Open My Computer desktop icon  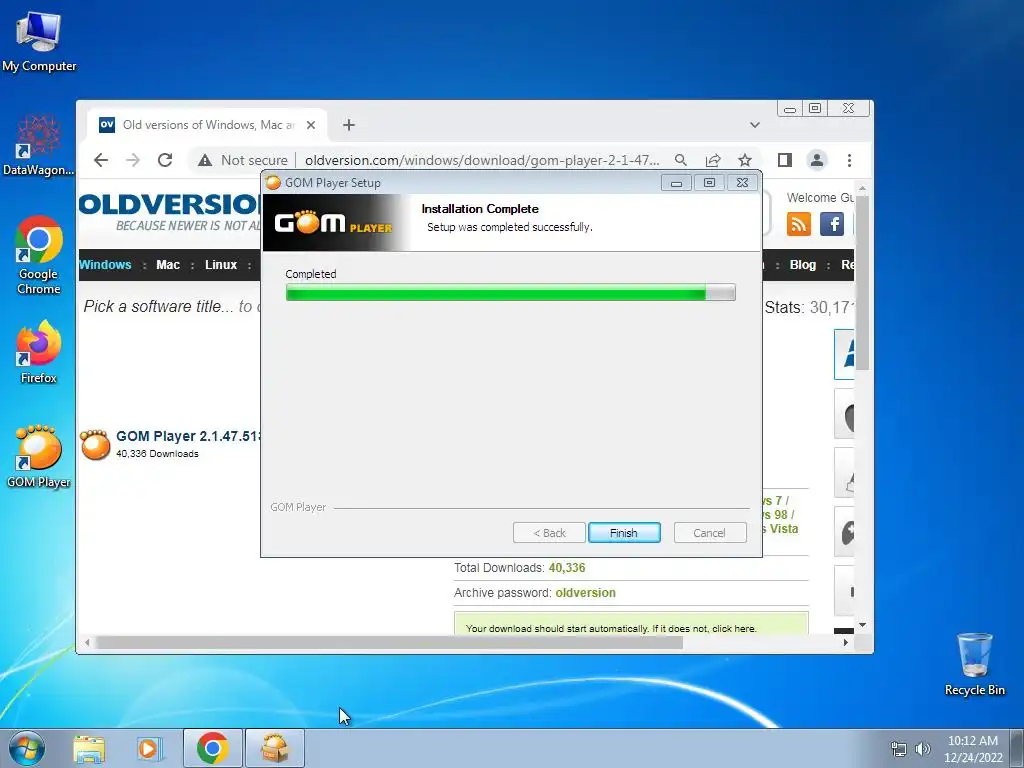click(x=39, y=41)
